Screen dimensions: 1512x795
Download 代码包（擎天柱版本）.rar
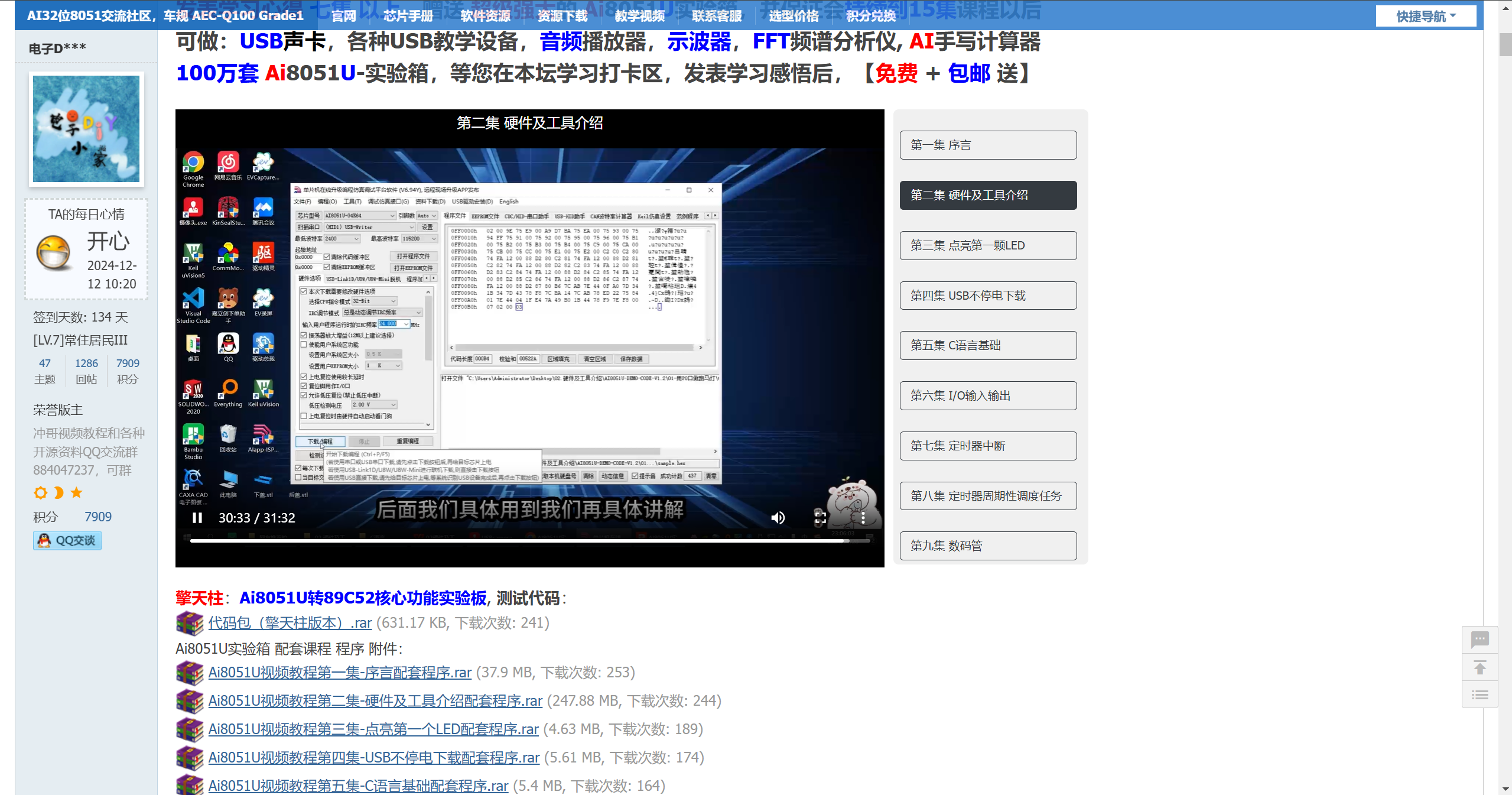pyautogui.click(x=290, y=623)
